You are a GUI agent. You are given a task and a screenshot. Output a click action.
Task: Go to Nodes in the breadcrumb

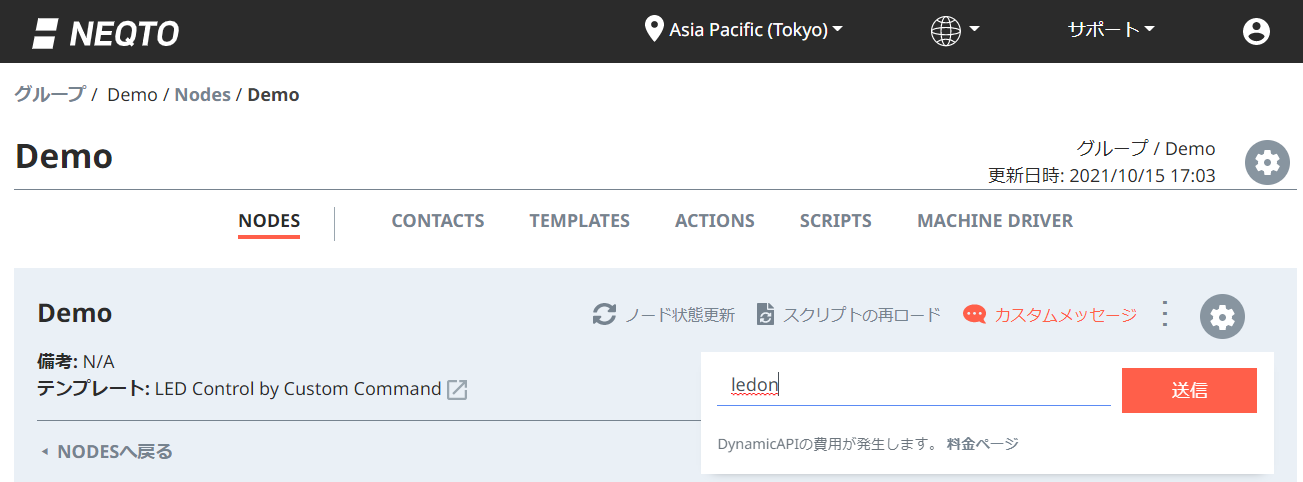pyautogui.click(x=203, y=95)
